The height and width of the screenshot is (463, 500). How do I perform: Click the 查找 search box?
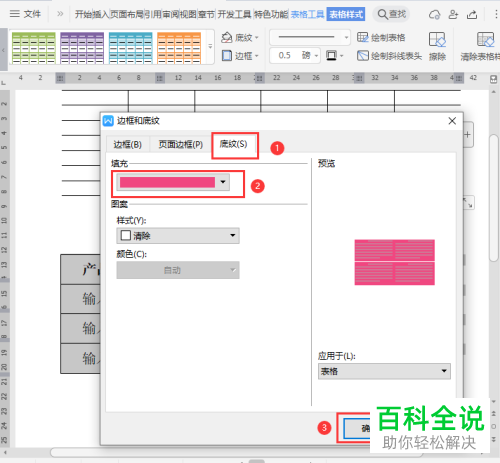pyautogui.click(x=391, y=14)
